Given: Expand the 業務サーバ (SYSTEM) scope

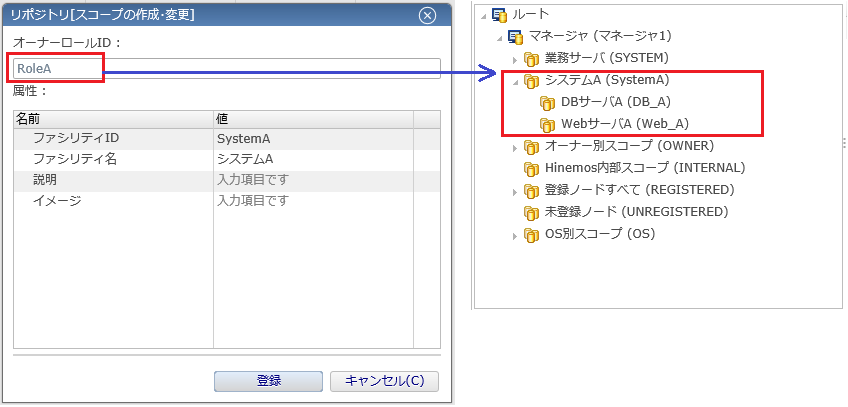Looking at the screenshot, I should coord(515,59).
